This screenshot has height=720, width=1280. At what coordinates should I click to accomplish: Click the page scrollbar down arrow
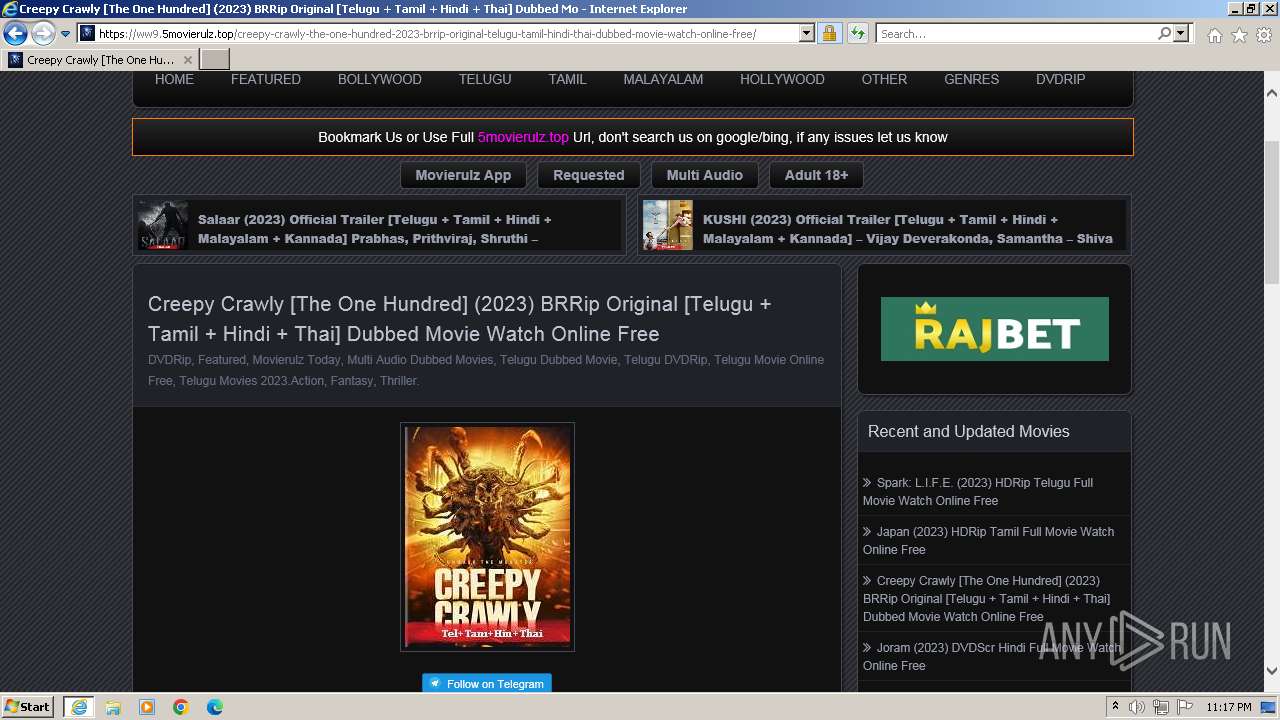1272,671
